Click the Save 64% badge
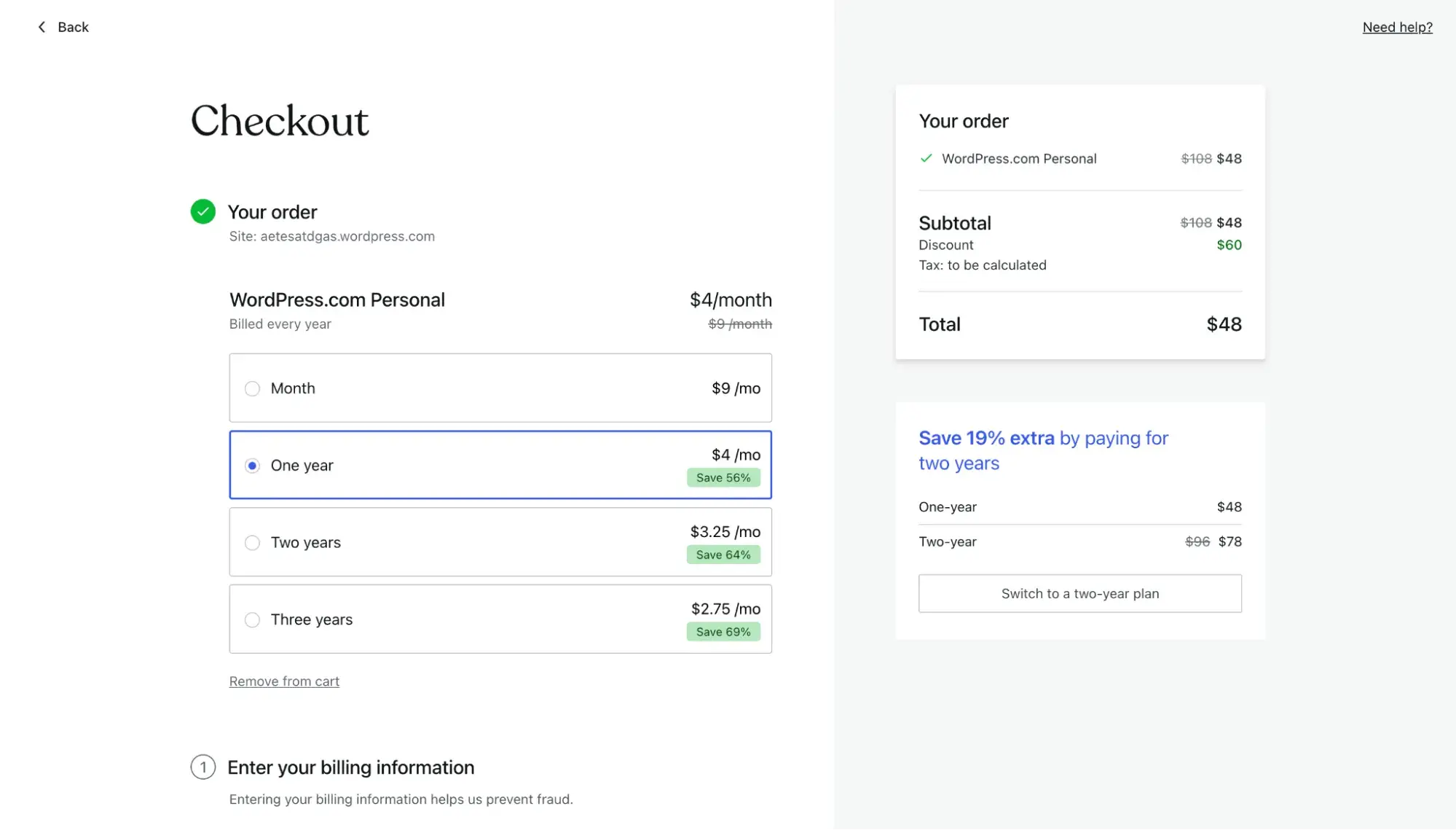The width and height of the screenshot is (1456, 830). pos(723,555)
